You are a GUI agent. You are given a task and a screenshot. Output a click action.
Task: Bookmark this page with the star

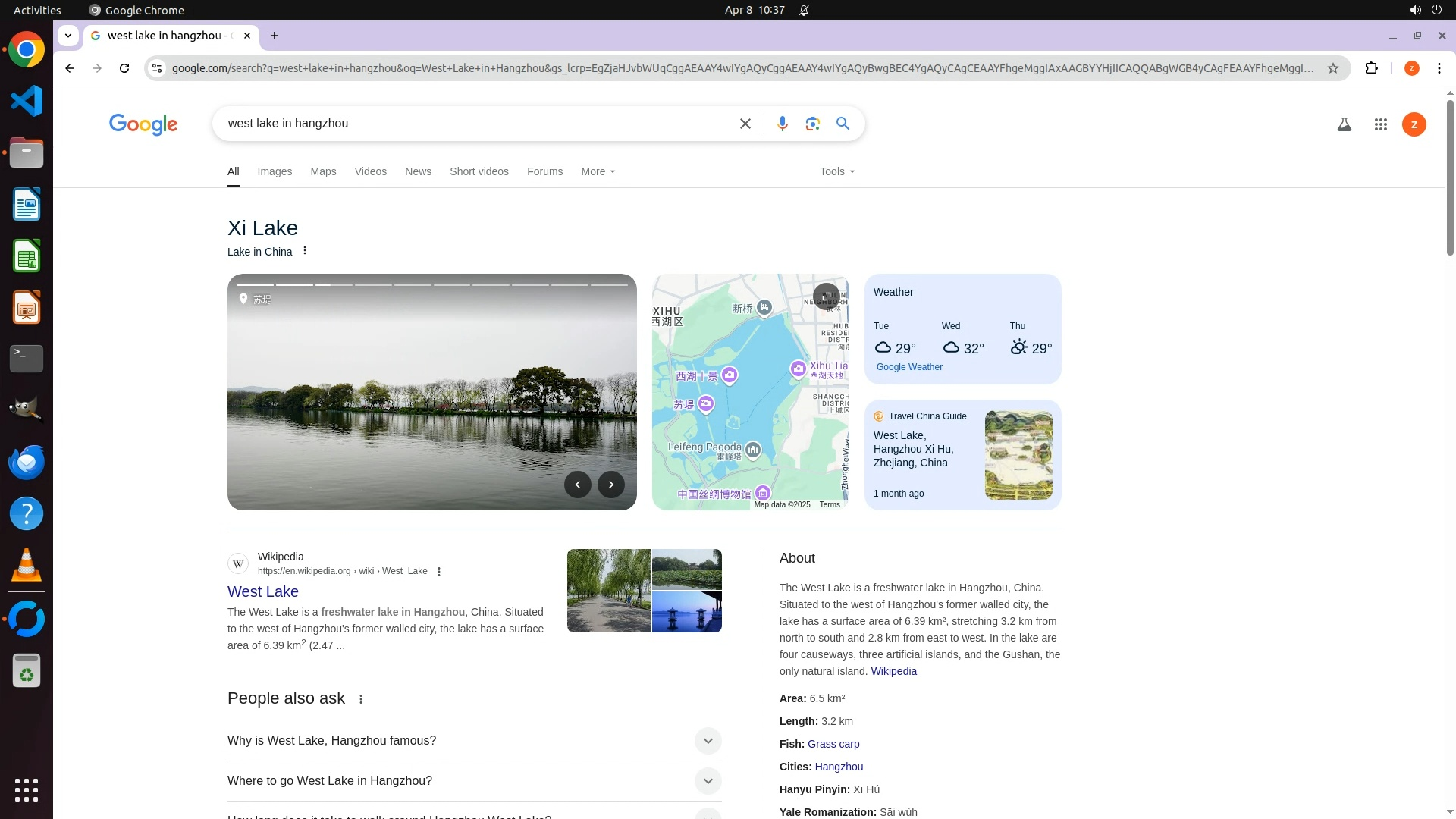click(x=1332, y=68)
